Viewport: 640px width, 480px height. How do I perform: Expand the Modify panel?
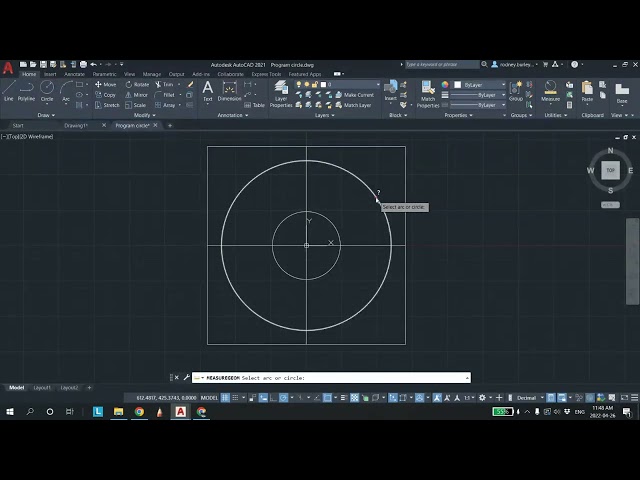(144, 116)
